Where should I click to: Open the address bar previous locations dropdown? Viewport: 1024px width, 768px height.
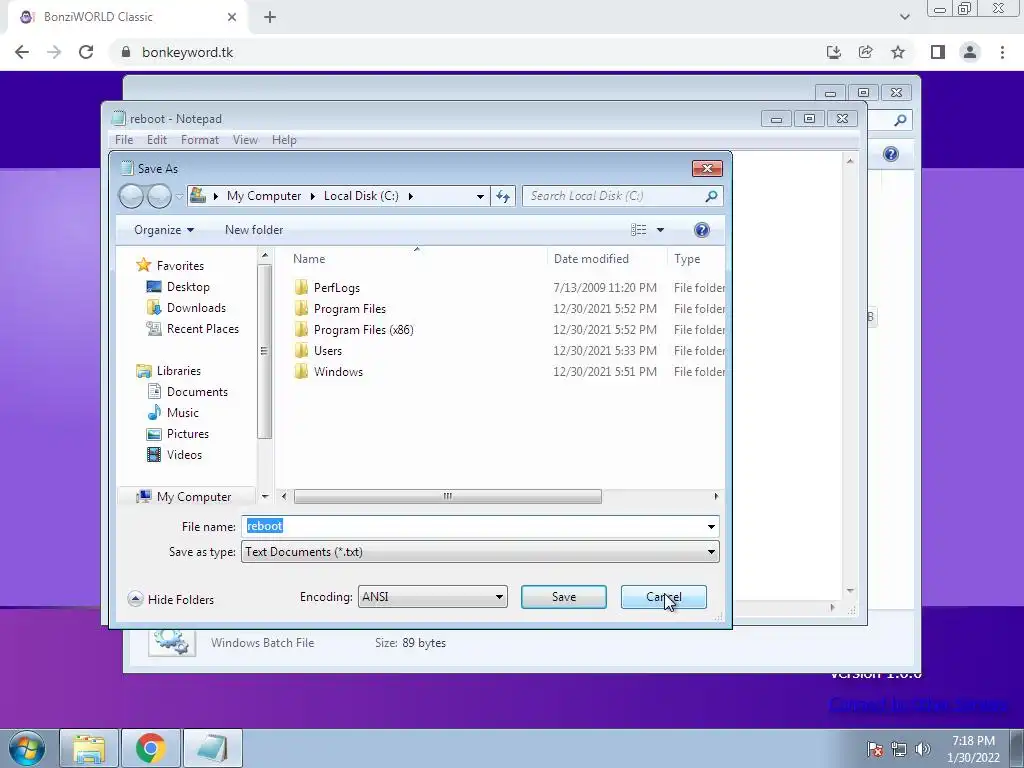[x=480, y=196]
